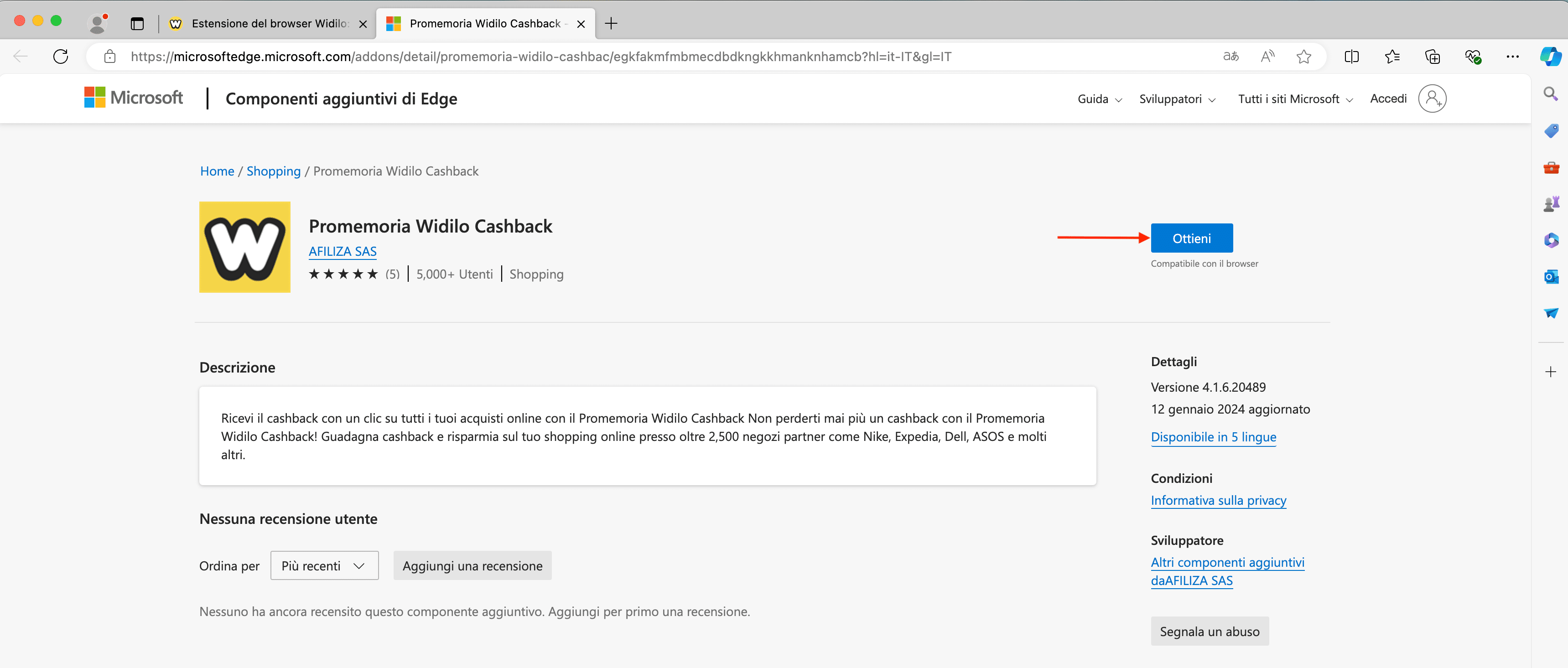Open the sidebar search icon
Screen dimensions: 1568x668
pos(1550,93)
